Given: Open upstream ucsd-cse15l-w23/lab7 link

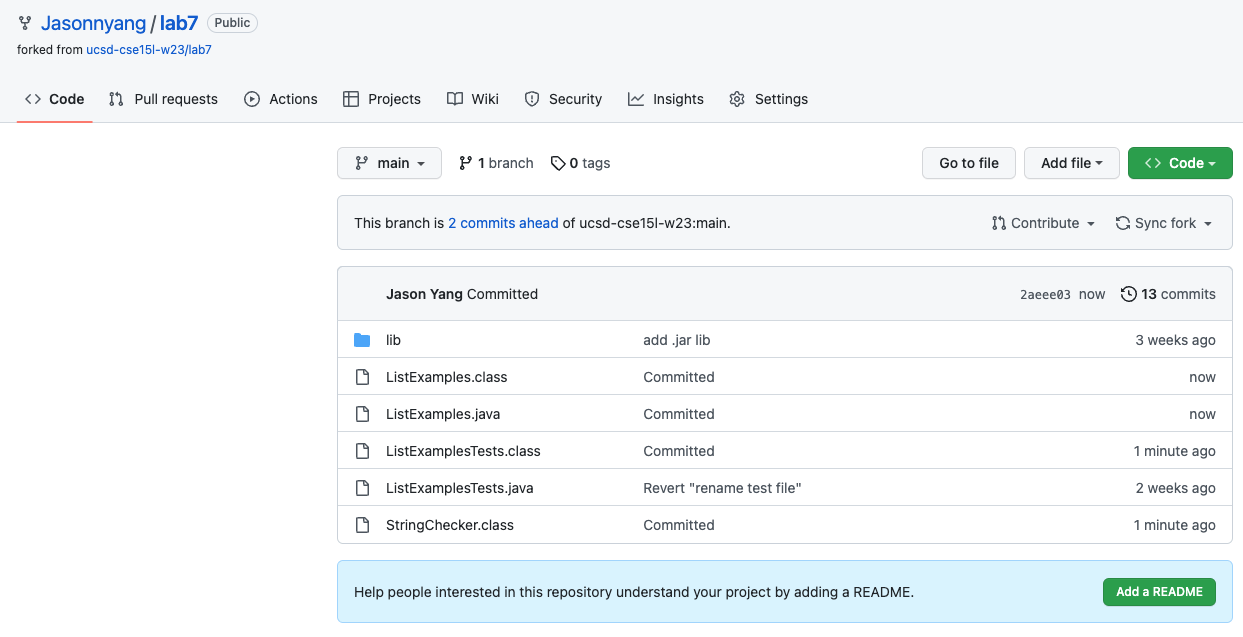Looking at the screenshot, I should (x=149, y=49).
